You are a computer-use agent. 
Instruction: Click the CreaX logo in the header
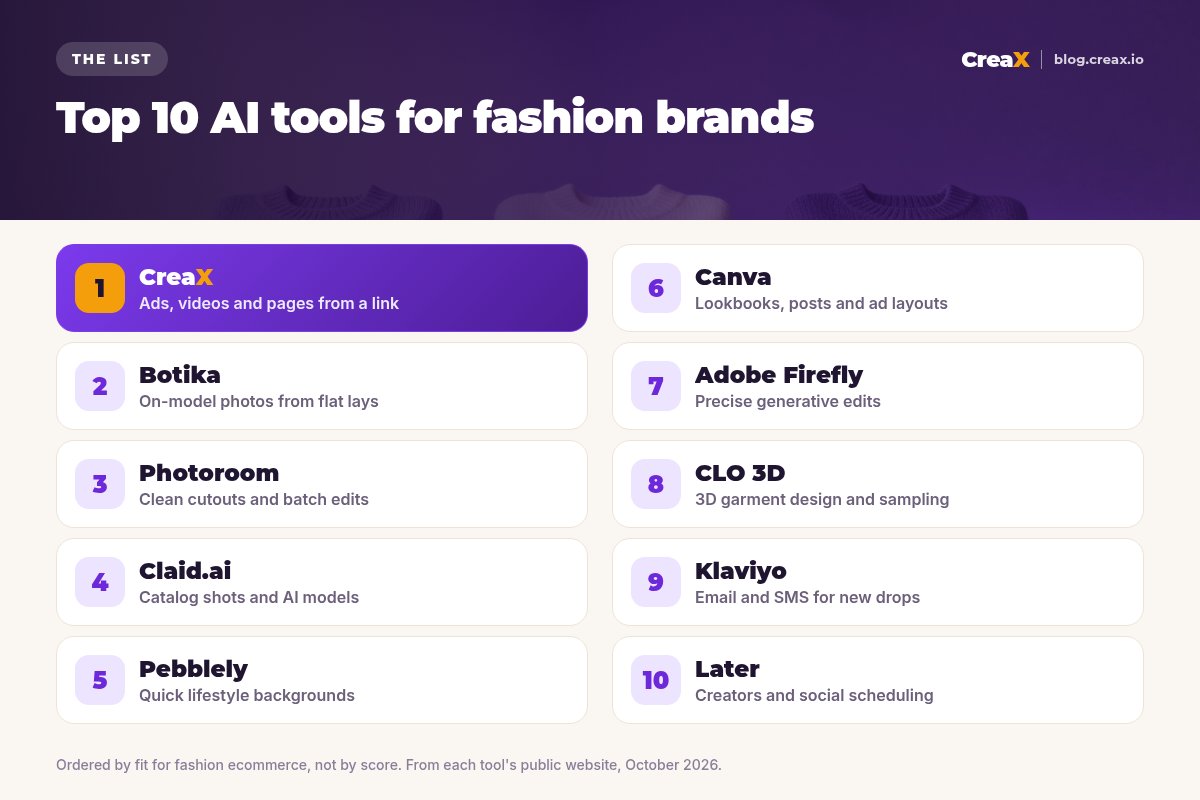[995, 59]
